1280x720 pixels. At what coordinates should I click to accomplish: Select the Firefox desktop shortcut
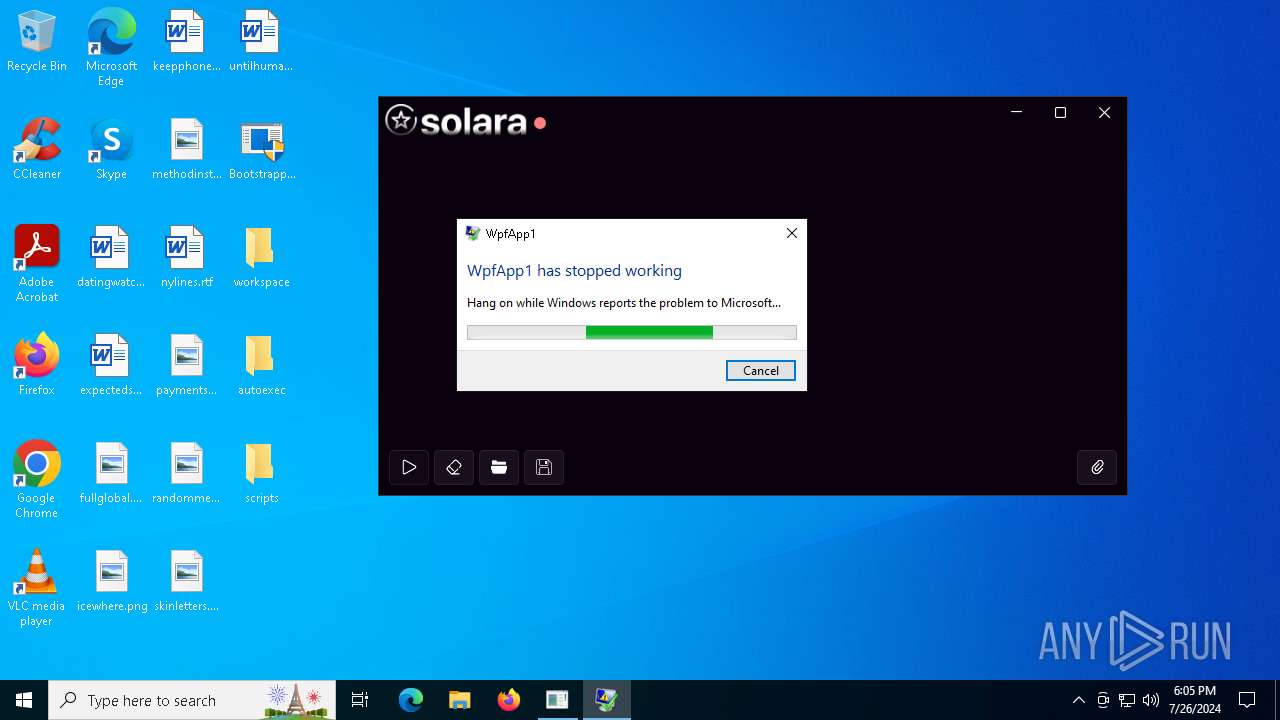point(37,365)
